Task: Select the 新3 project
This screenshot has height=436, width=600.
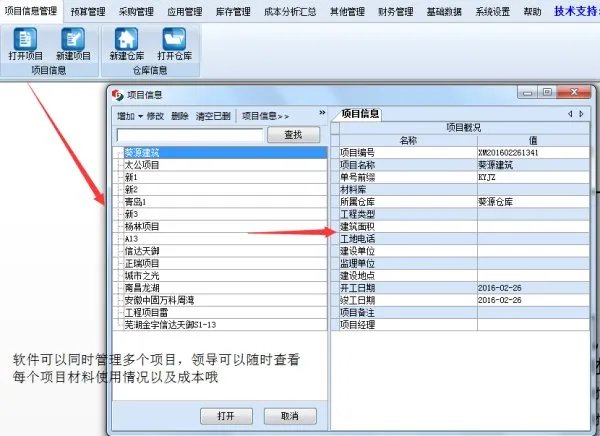Action: pyautogui.click(x=225, y=214)
